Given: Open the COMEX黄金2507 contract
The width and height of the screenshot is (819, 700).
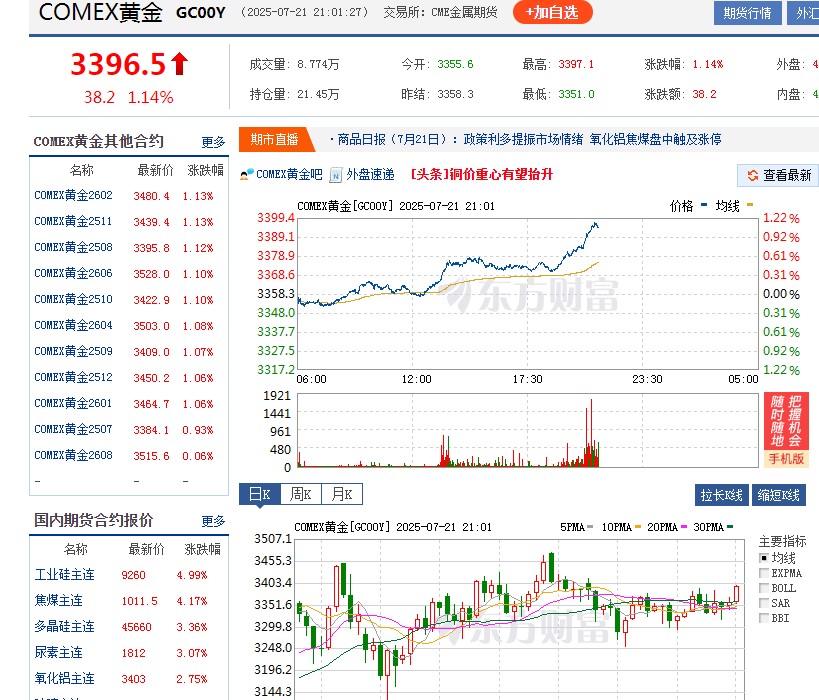Looking at the screenshot, I should click(73, 429).
